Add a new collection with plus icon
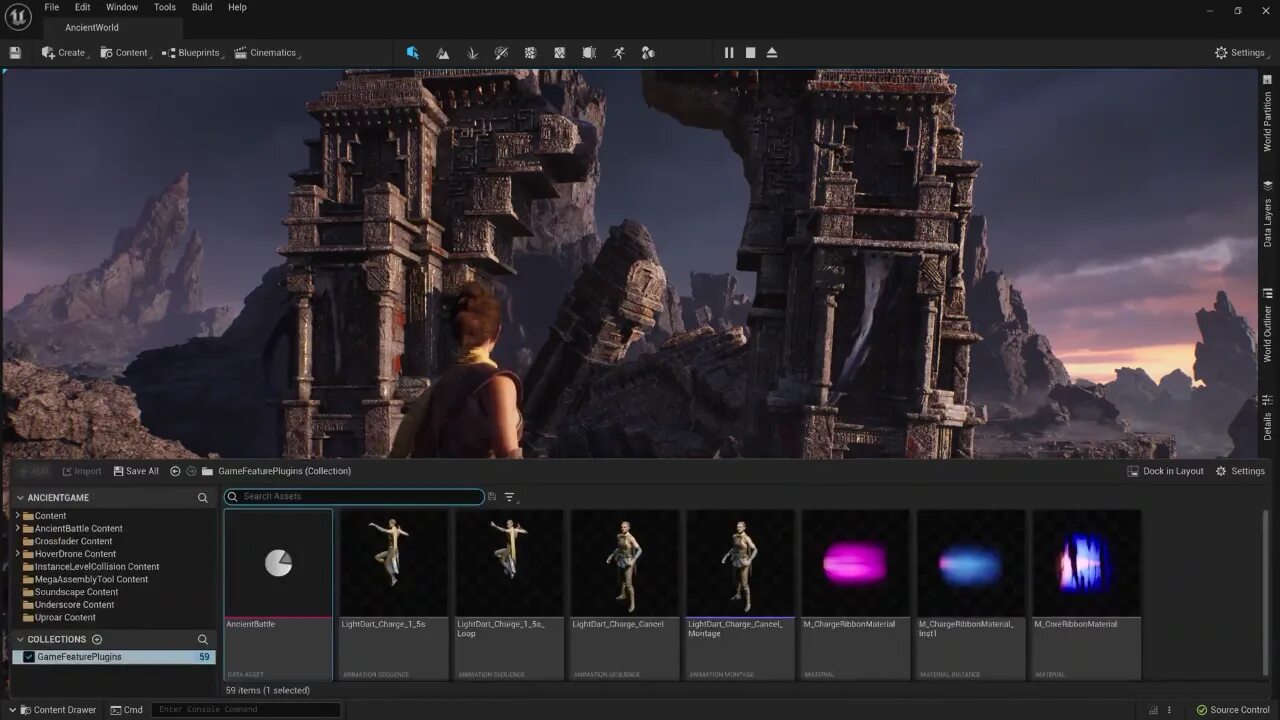The image size is (1280, 720). pyautogui.click(x=97, y=639)
